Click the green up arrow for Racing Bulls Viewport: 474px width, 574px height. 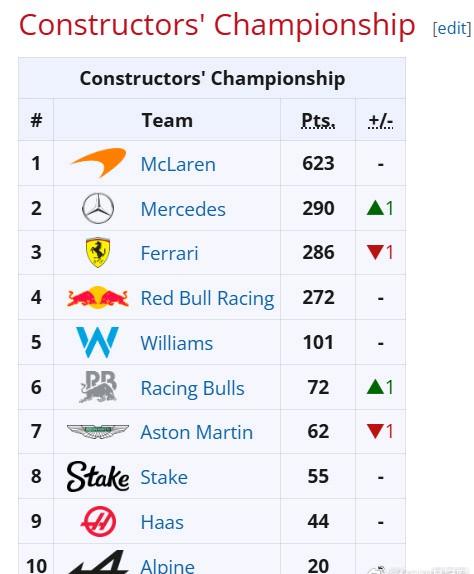pos(375,387)
